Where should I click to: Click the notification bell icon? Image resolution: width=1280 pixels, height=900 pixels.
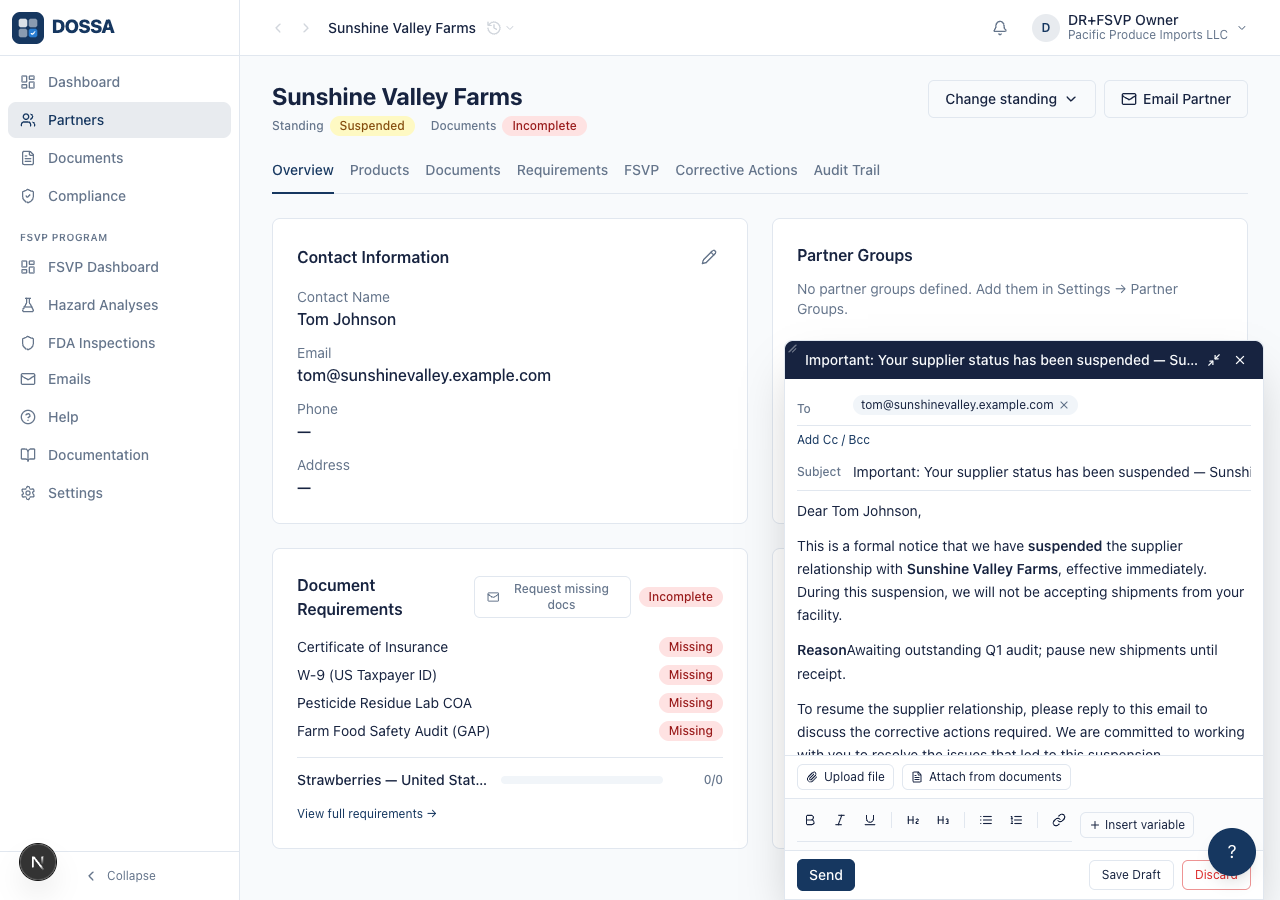coord(1000,28)
